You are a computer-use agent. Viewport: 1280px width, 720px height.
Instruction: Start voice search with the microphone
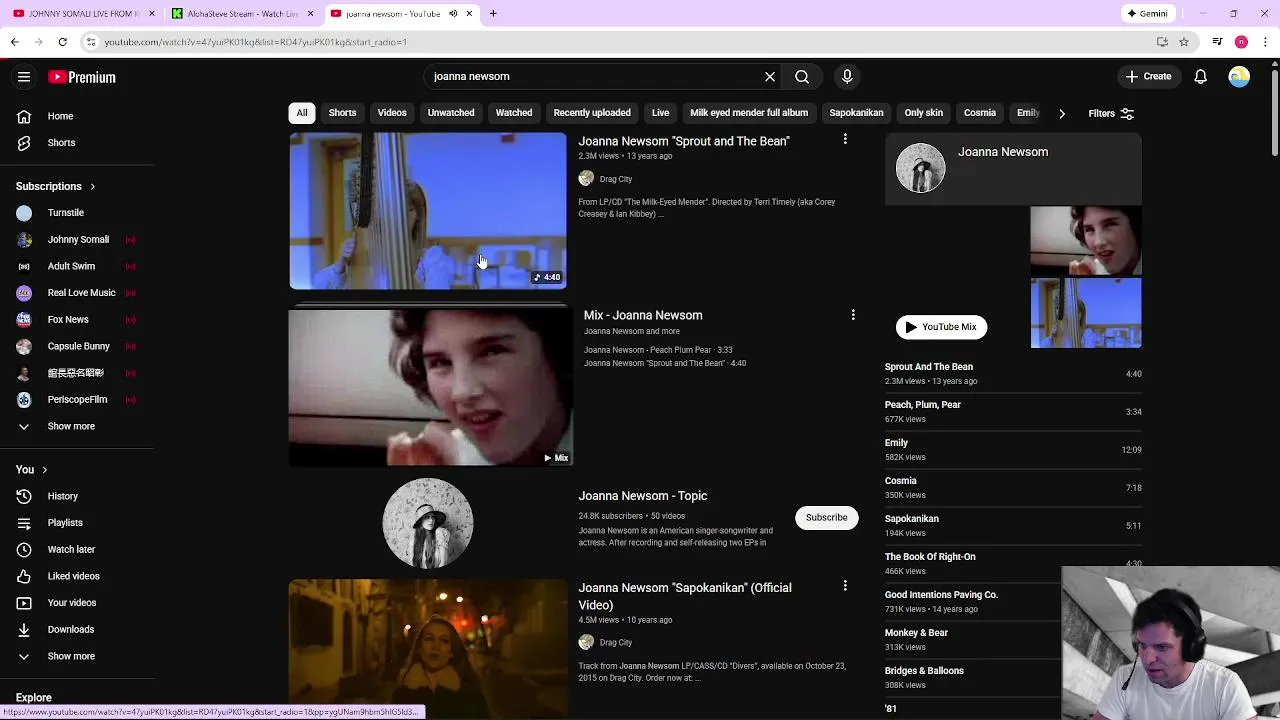(x=847, y=76)
